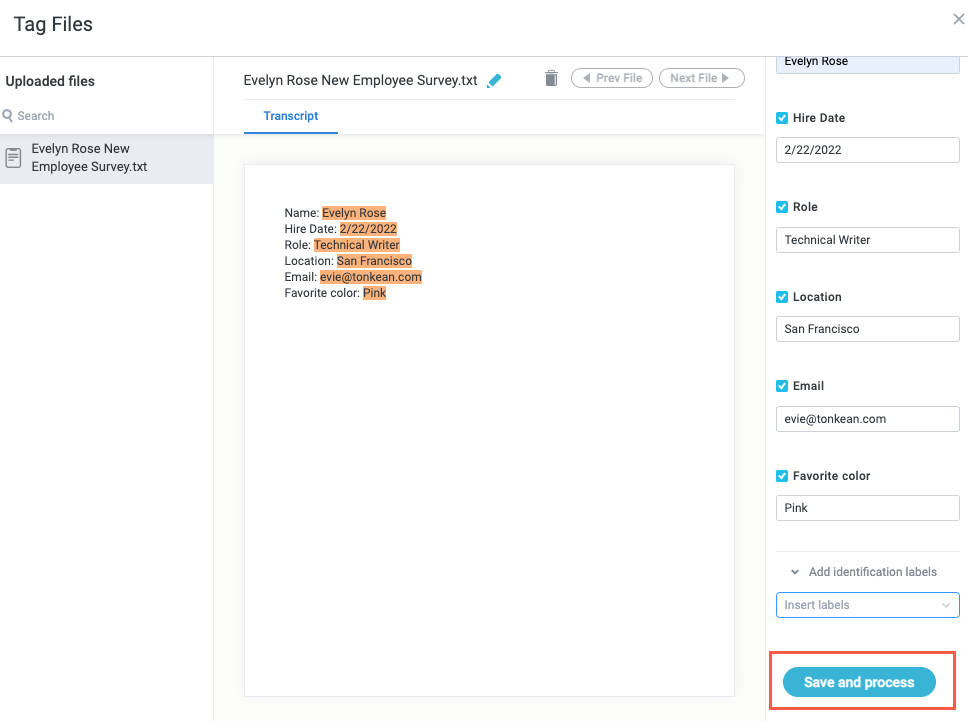Toggle the Favorite color checkbox
Screen dimensions: 968x721
tap(782, 476)
